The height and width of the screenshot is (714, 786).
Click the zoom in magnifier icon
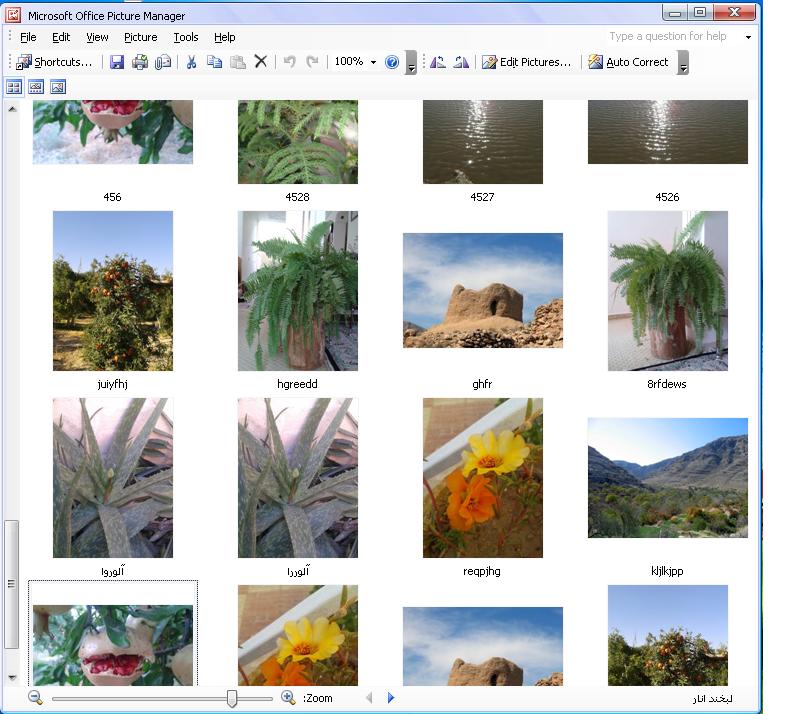[288, 697]
